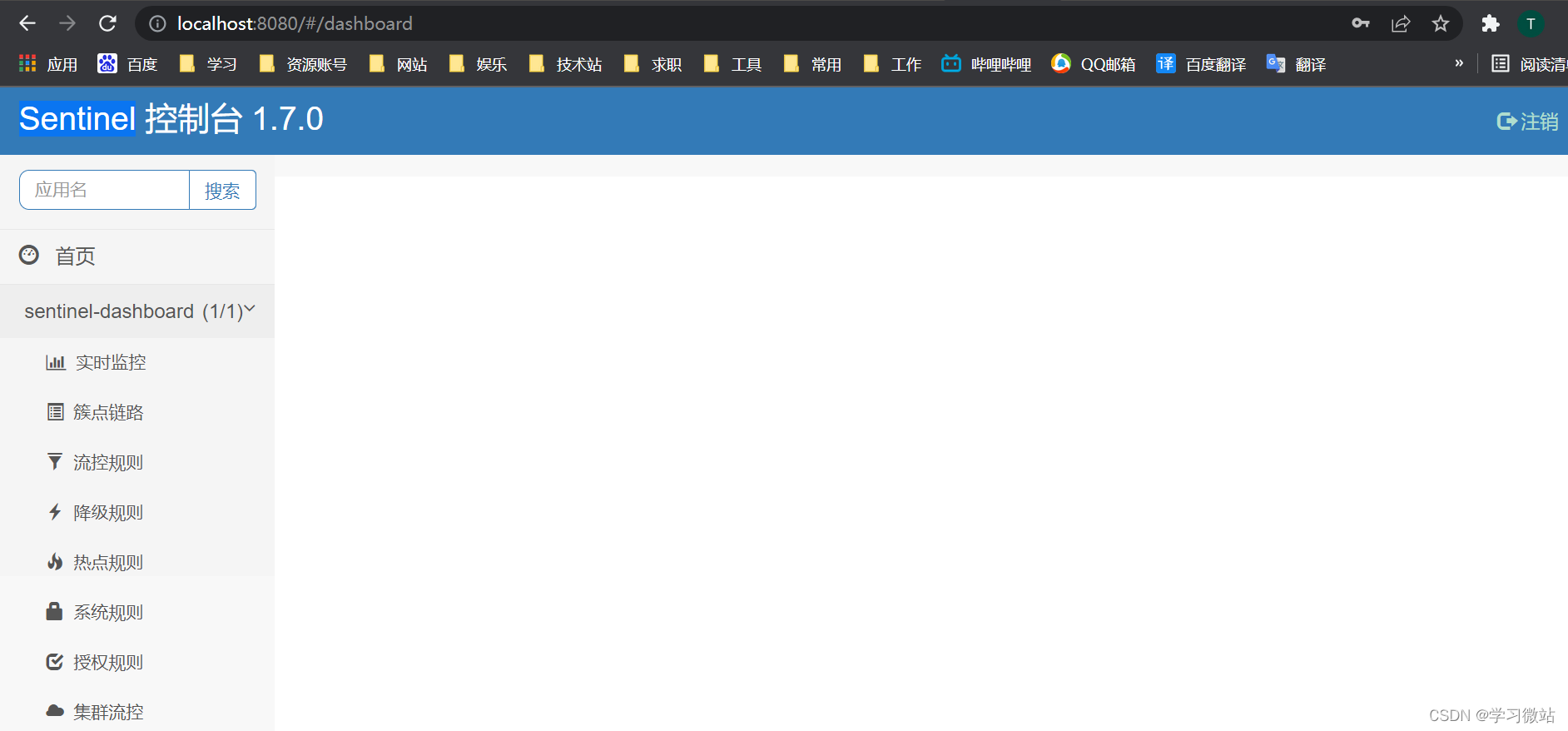Open the 翻译 Google Translate bookmark
The height and width of the screenshot is (731, 1568).
coord(1296,64)
